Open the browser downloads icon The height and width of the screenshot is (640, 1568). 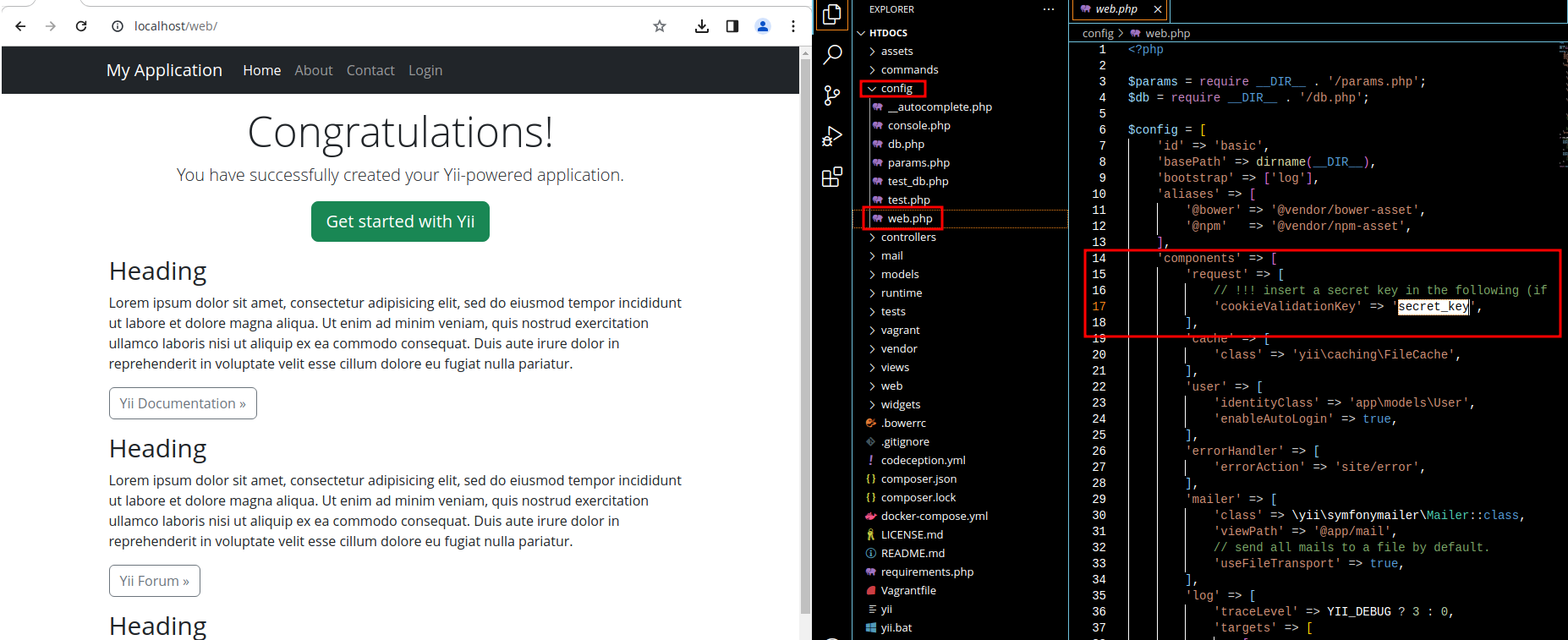[x=702, y=26]
